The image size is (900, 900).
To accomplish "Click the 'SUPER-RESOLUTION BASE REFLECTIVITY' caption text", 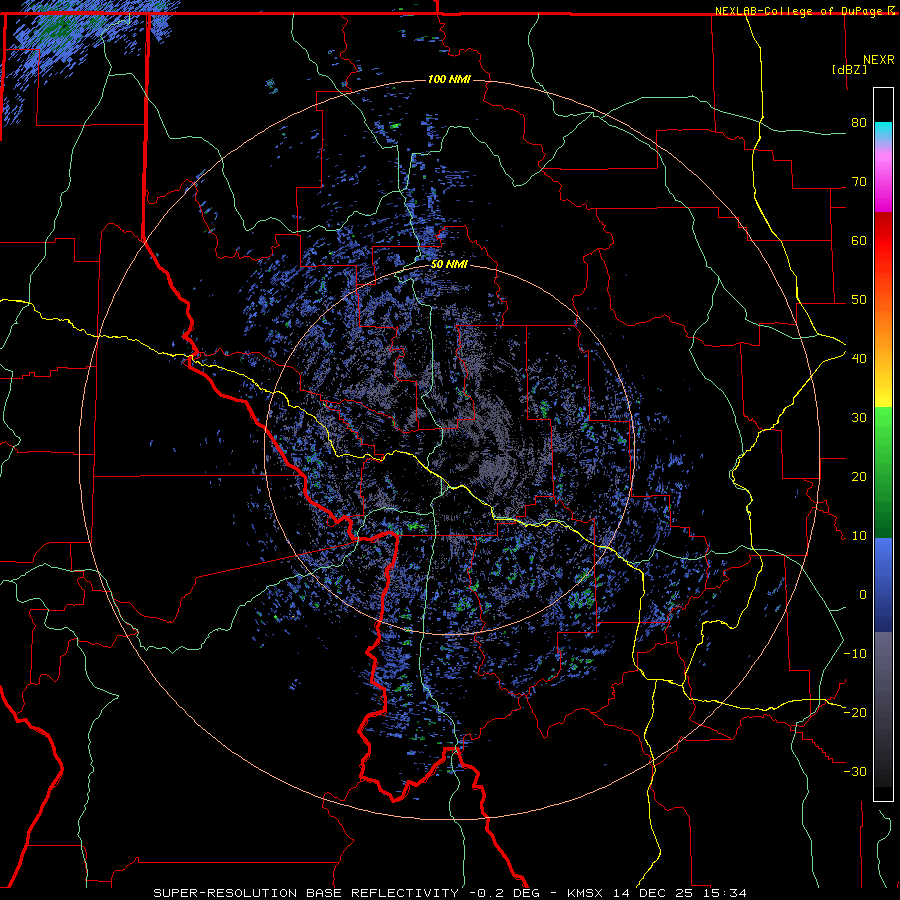I will click(306, 893).
